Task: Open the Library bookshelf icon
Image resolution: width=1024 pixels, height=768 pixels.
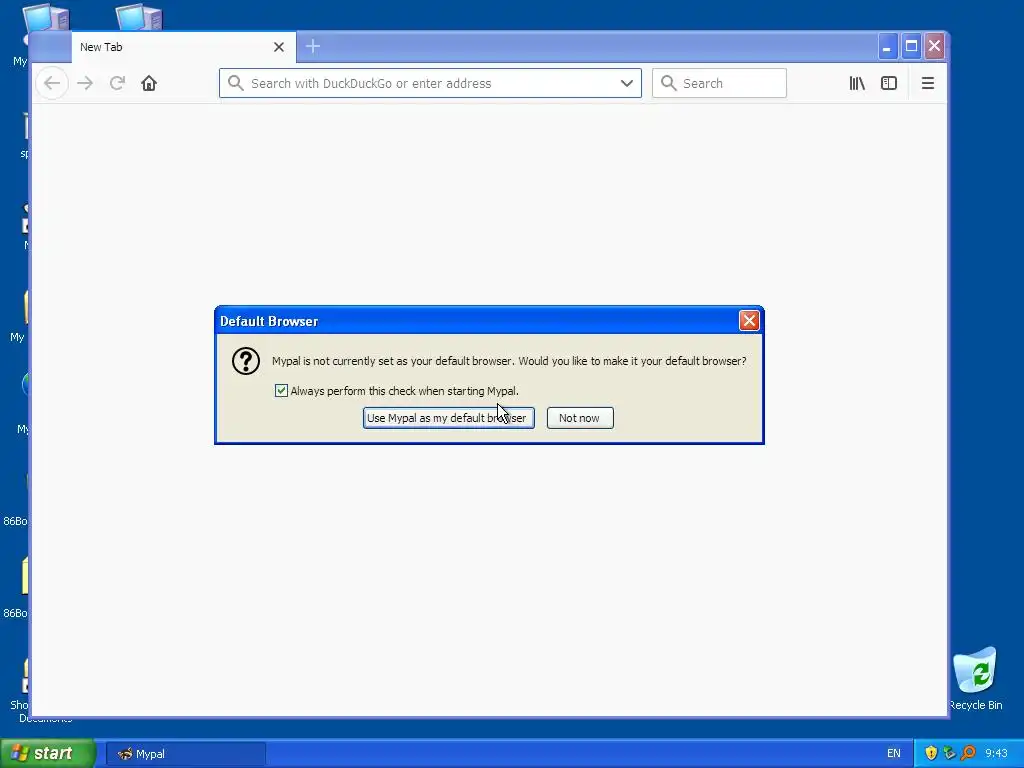Action: coord(857,83)
